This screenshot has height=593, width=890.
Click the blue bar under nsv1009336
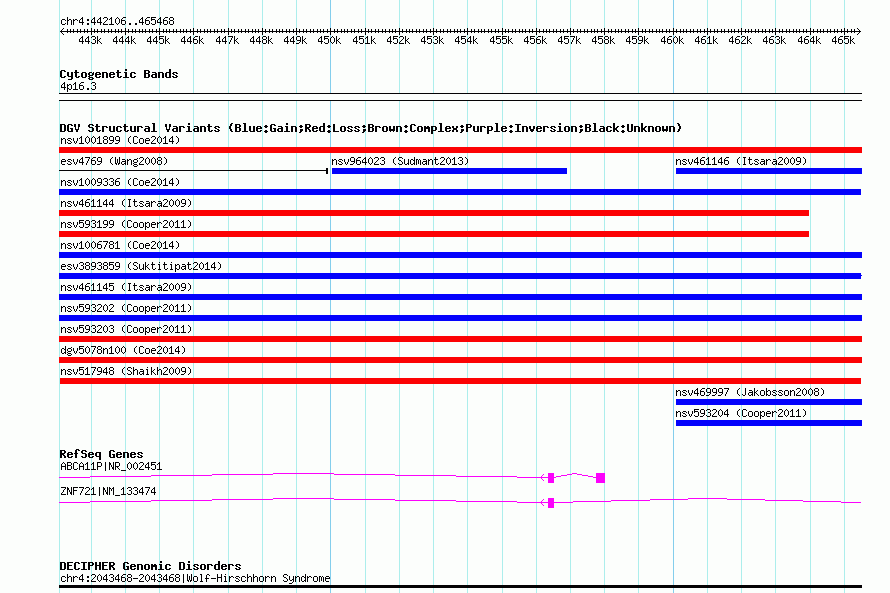click(x=460, y=192)
